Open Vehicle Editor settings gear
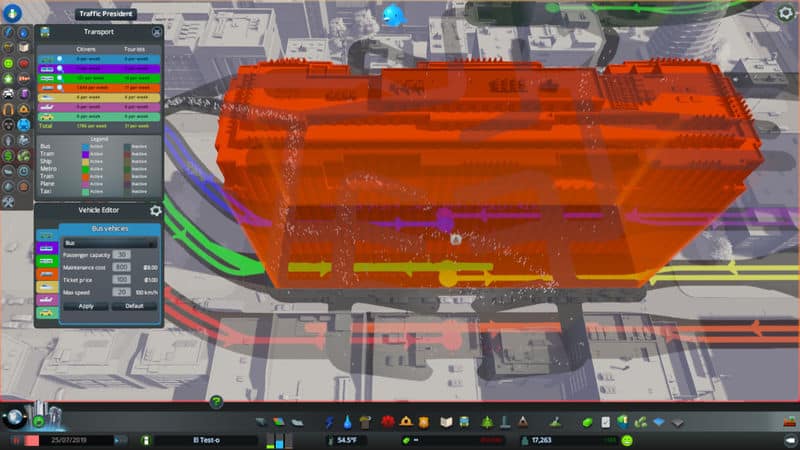 (156, 211)
